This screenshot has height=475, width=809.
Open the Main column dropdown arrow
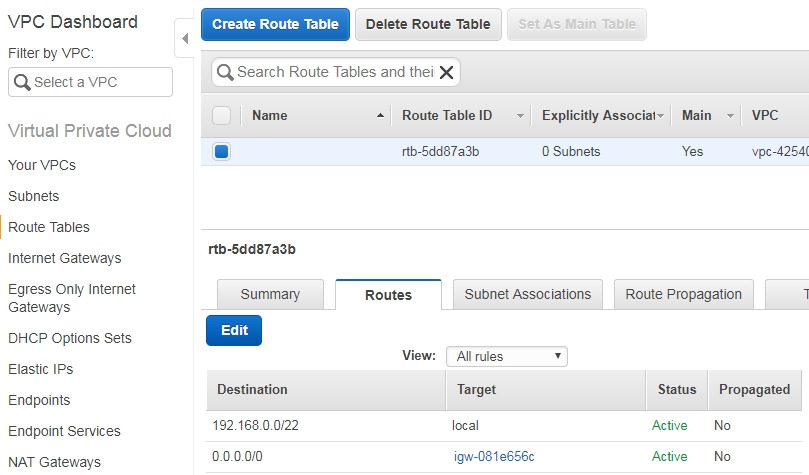[x=730, y=116]
